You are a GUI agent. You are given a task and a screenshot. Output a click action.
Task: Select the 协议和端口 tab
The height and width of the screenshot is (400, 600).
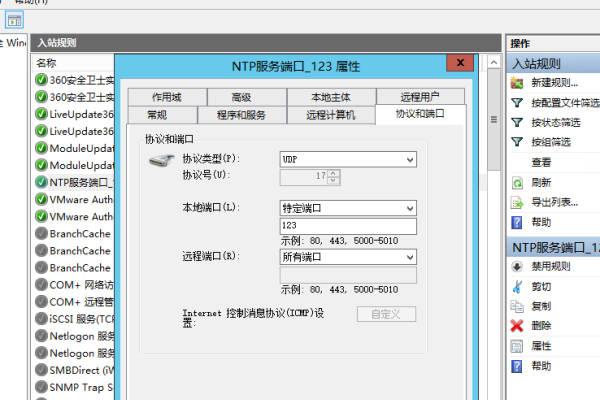420,114
